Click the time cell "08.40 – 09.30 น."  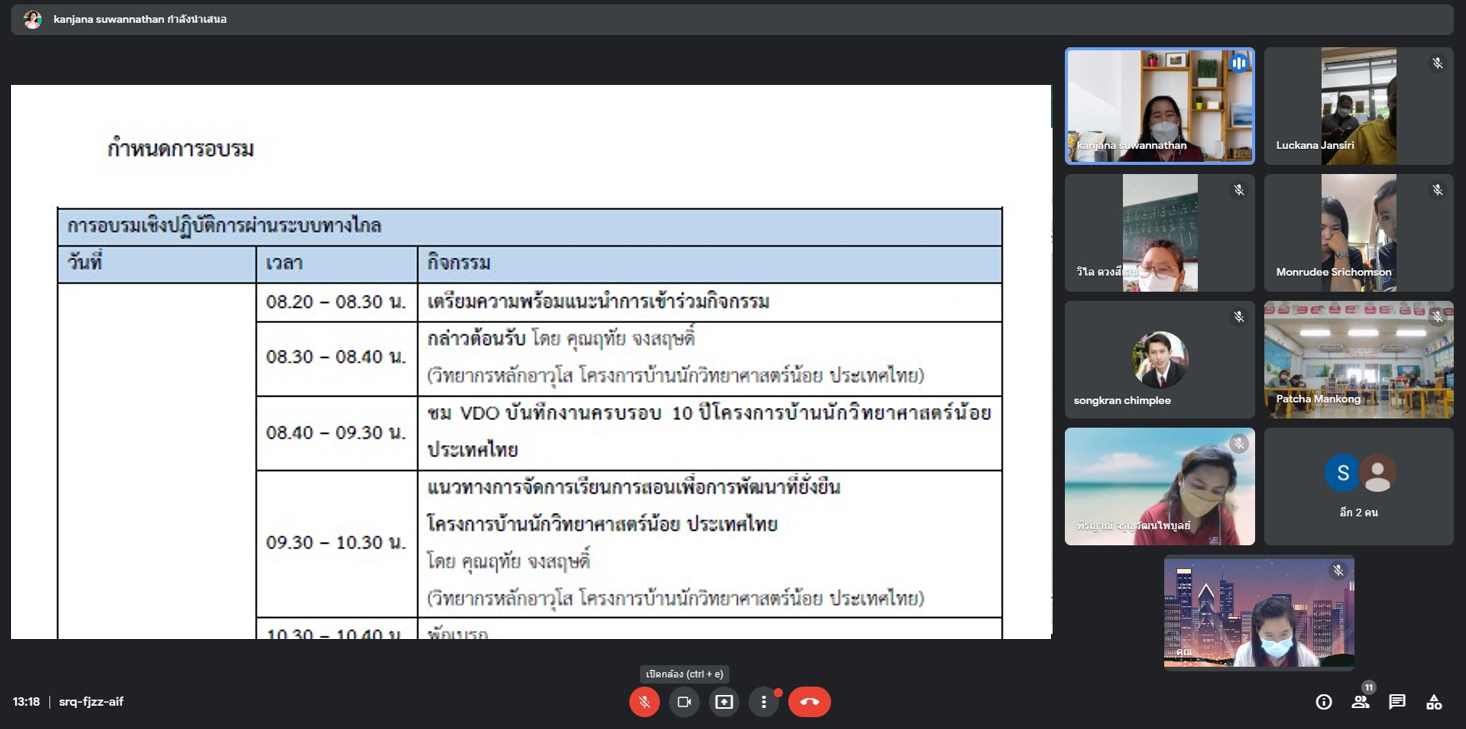(x=336, y=432)
